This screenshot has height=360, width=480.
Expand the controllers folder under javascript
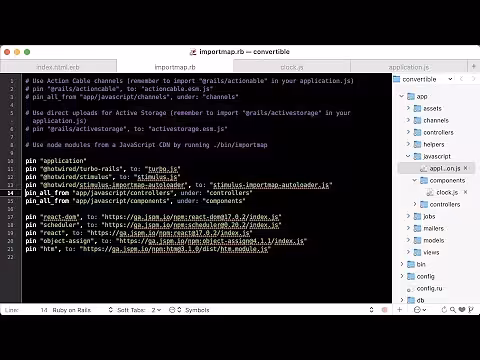(414, 204)
